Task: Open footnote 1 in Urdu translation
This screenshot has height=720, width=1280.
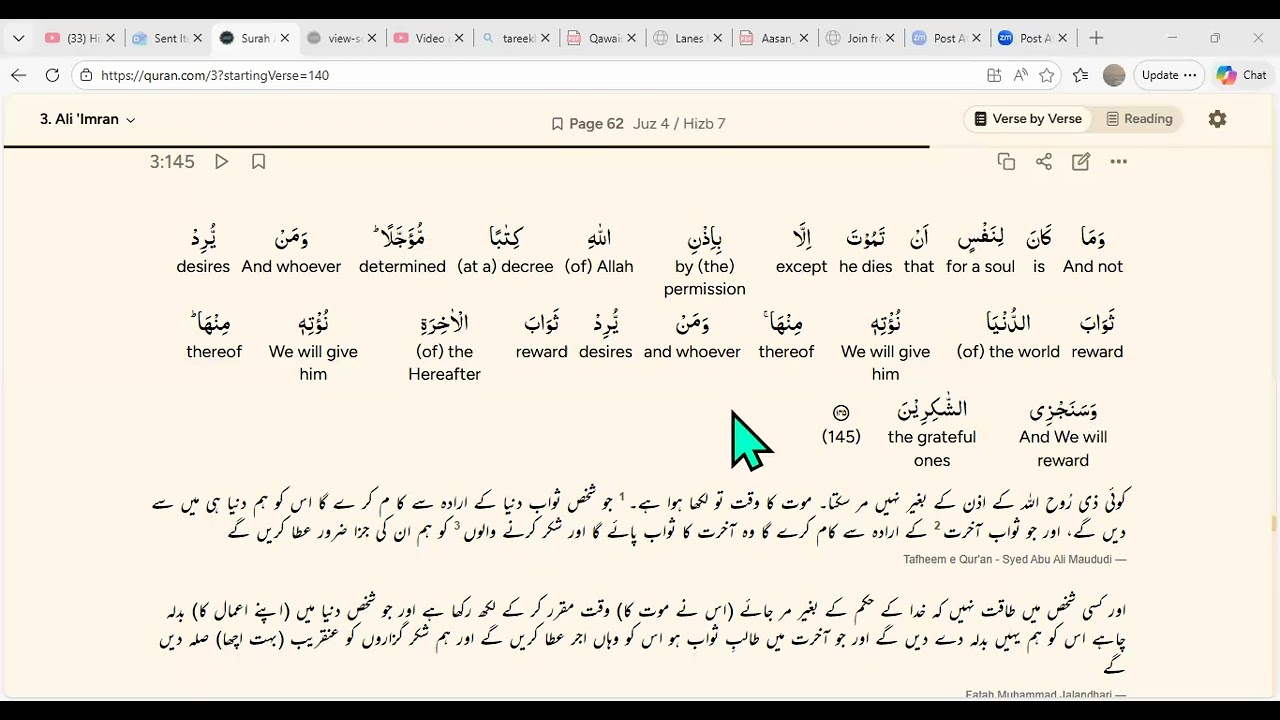Action: click(x=621, y=496)
